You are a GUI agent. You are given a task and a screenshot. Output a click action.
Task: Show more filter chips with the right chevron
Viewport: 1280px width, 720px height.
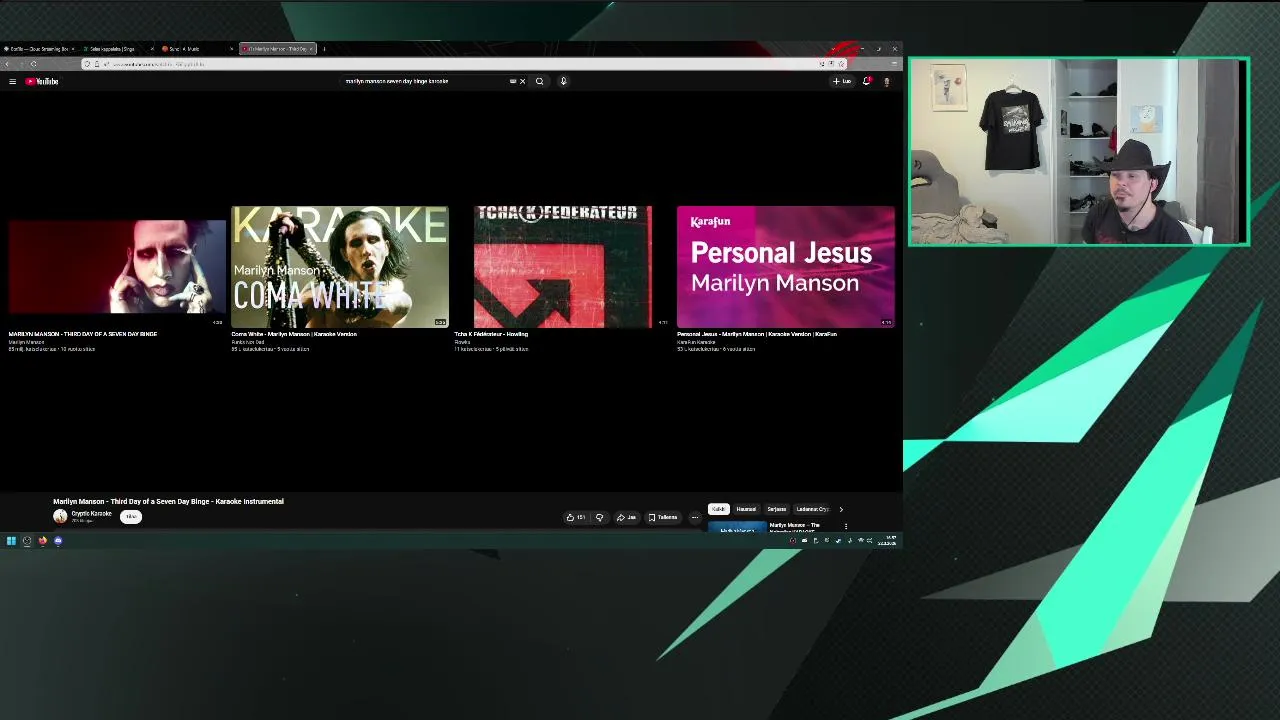pos(841,509)
